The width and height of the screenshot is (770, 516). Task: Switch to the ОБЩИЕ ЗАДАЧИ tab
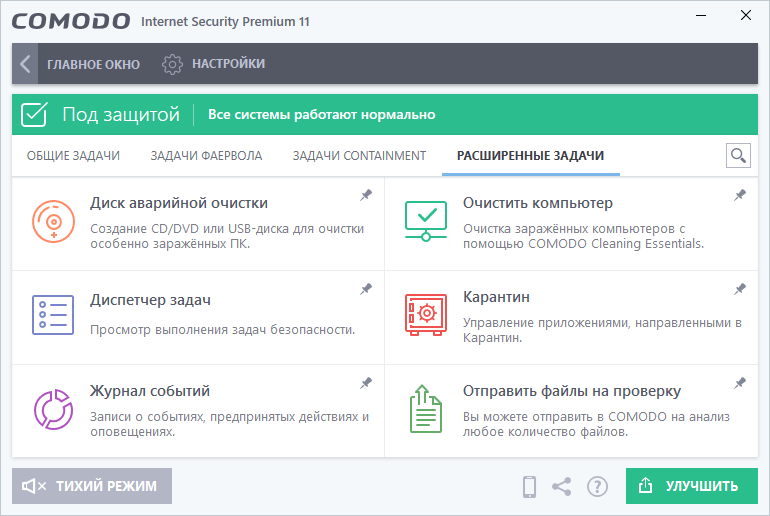(73, 156)
